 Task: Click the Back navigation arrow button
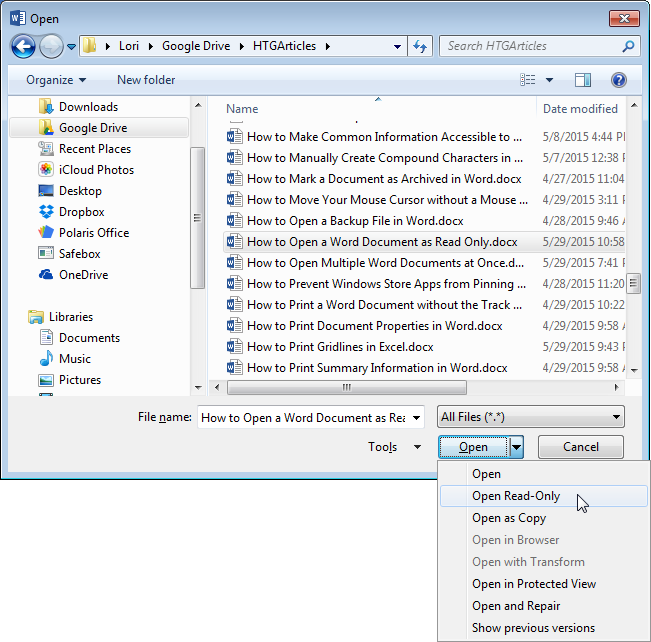click(23, 46)
